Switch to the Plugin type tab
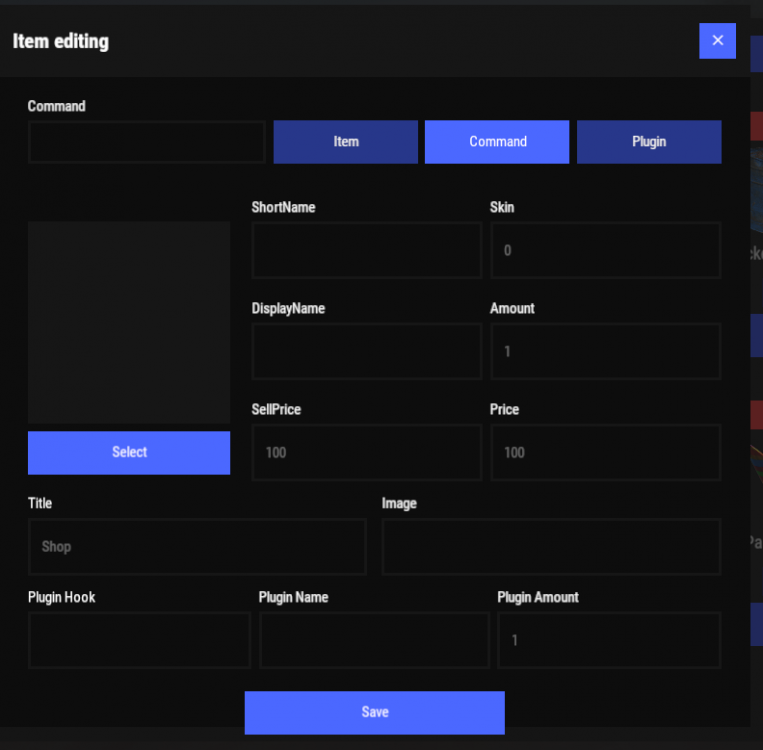Screen dimensions: 763x750 pyautogui.click(x=648, y=142)
